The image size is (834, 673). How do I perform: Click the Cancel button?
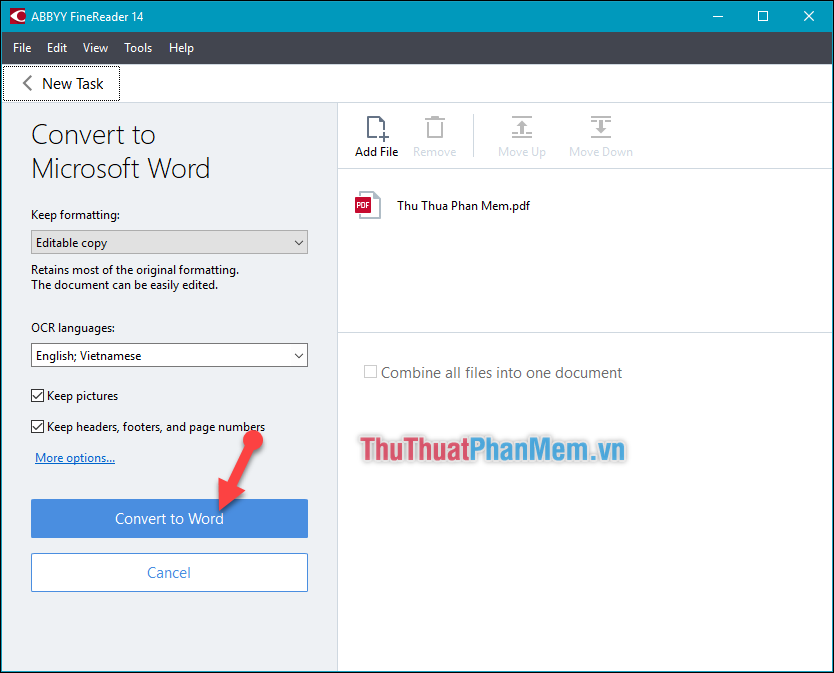point(168,572)
